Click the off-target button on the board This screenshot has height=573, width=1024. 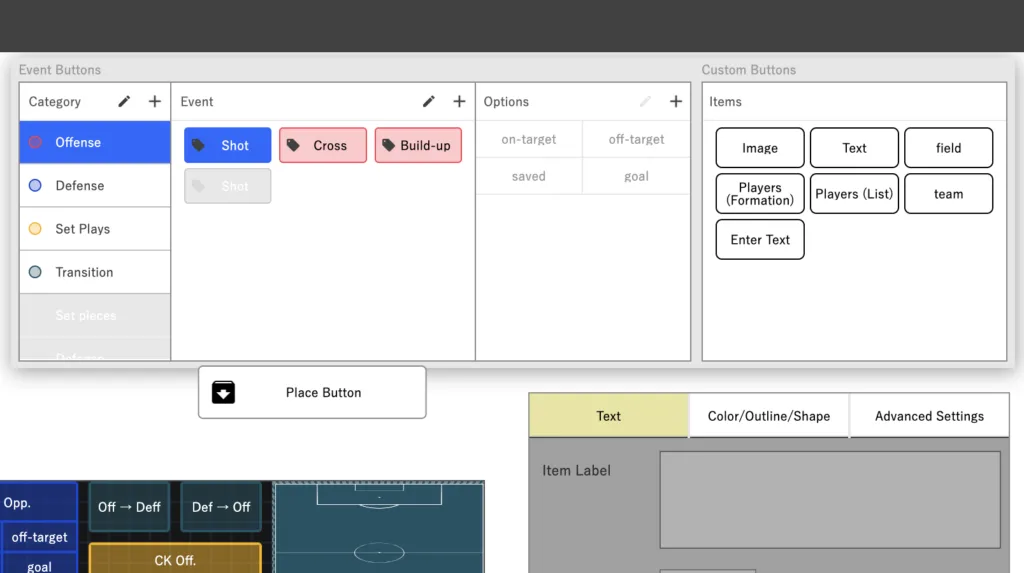coord(39,537)
